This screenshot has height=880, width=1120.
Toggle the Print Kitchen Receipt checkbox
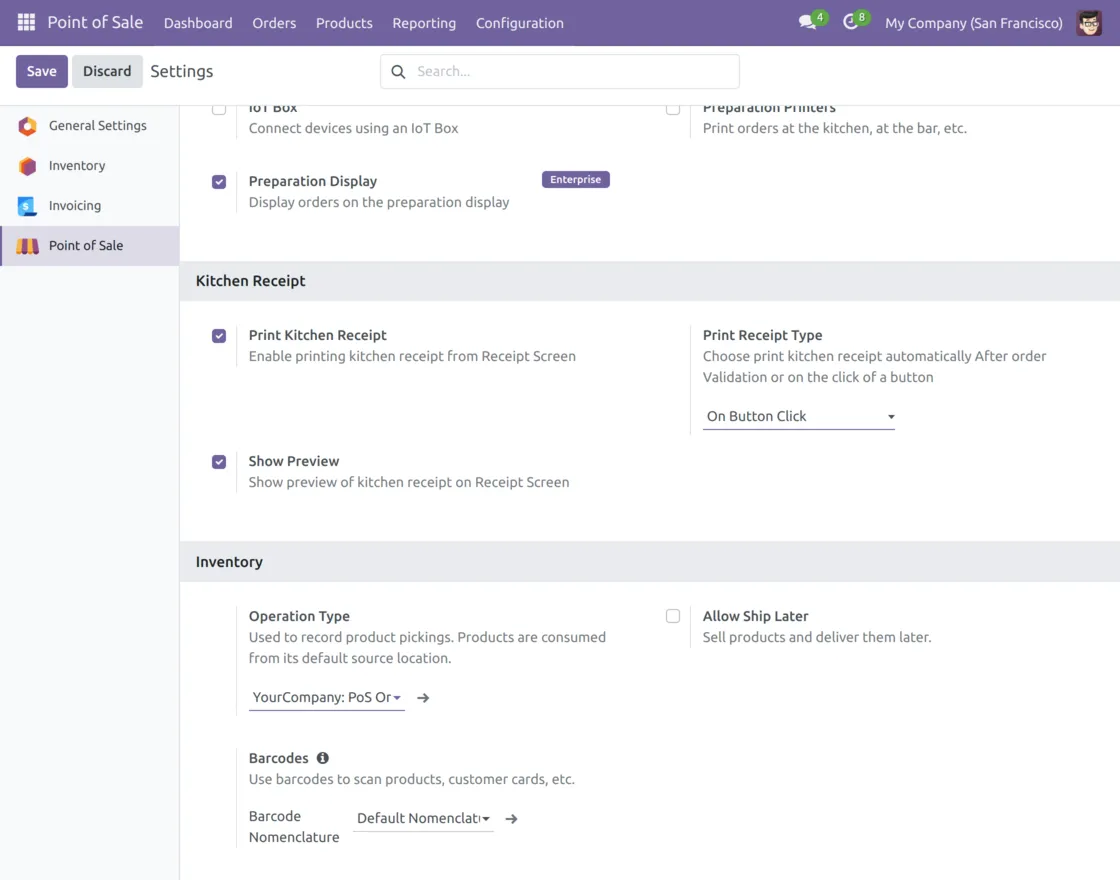click(x=219, y=336)
